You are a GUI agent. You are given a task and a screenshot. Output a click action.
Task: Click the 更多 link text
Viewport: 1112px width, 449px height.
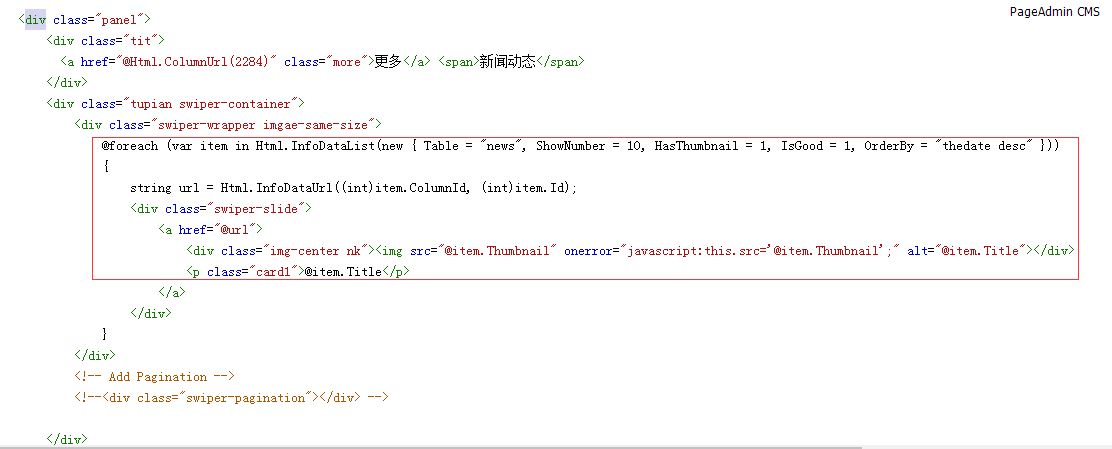[387, 62]
